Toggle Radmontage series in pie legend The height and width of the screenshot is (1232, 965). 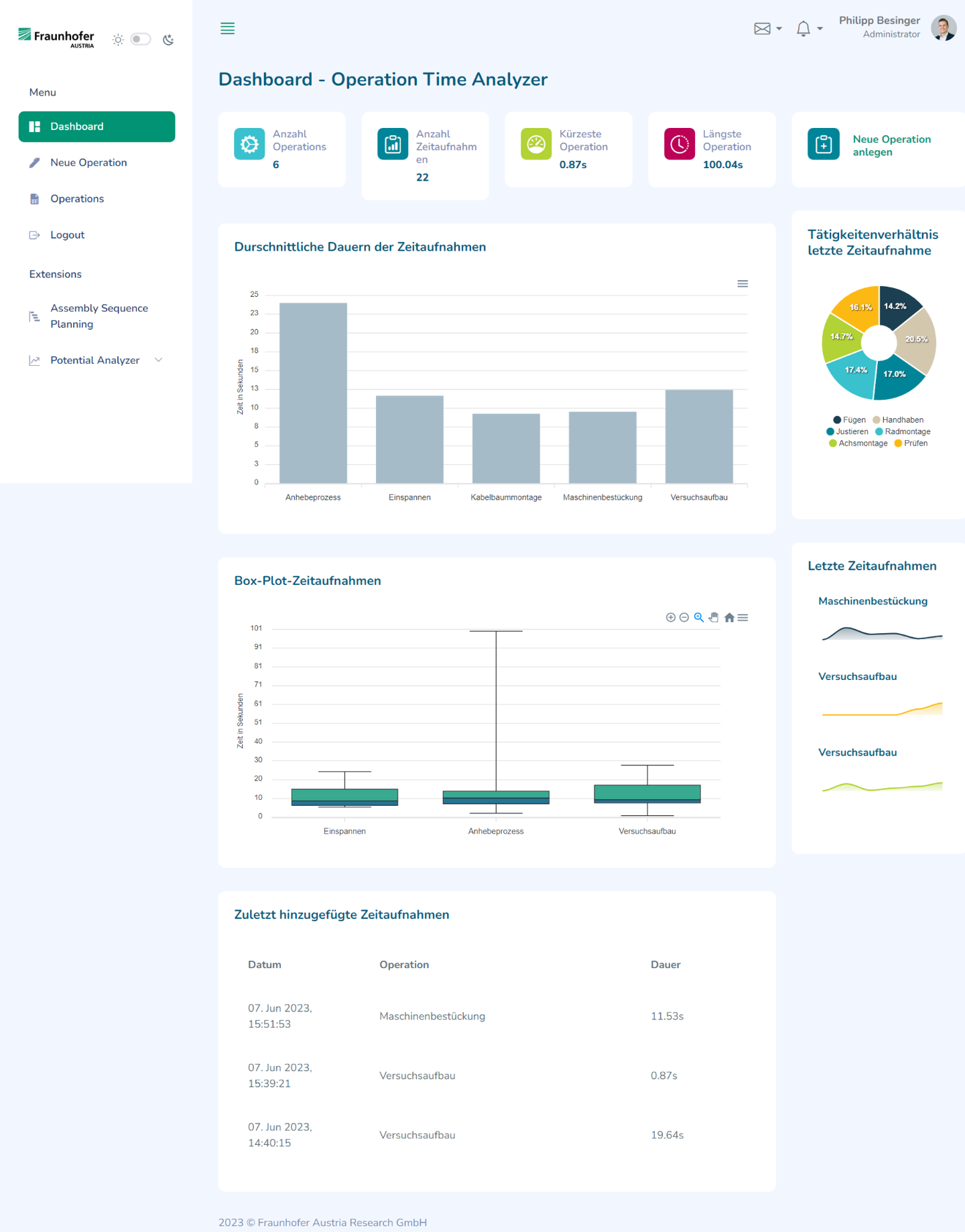903,432
